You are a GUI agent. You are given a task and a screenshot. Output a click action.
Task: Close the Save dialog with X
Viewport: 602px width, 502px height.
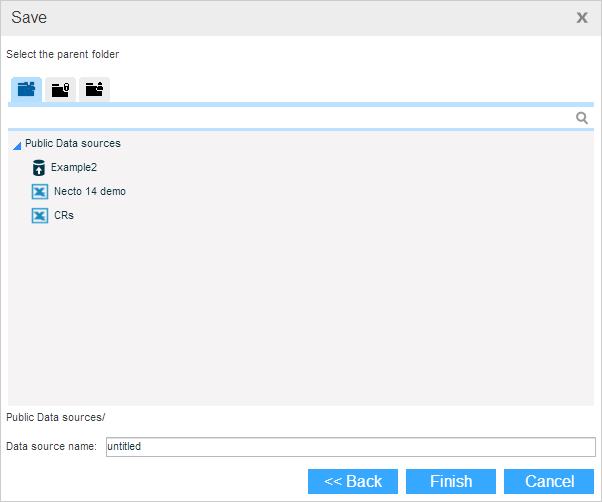click(x=582, y=17)
